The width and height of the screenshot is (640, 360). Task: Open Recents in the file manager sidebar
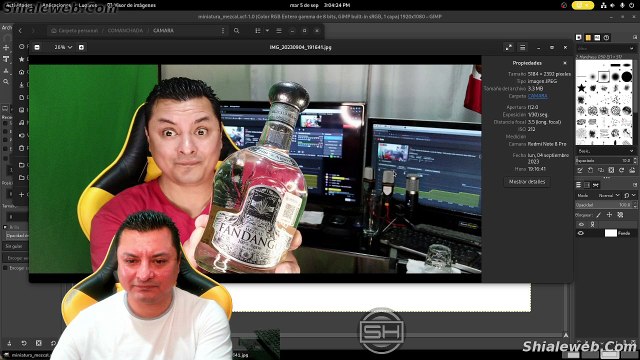pos(22,47)
